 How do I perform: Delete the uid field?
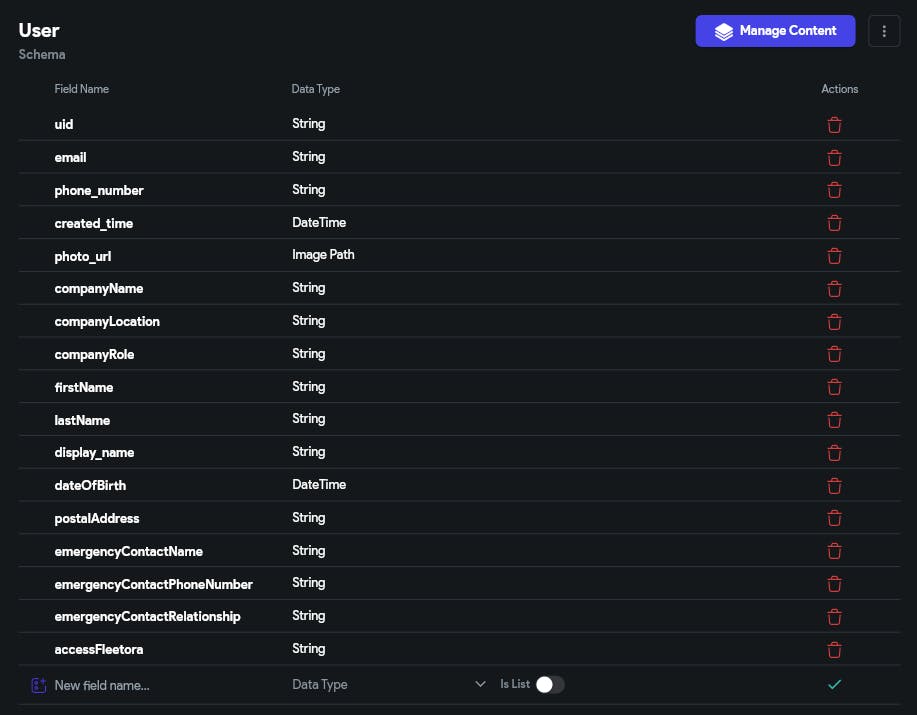point(834,125)
